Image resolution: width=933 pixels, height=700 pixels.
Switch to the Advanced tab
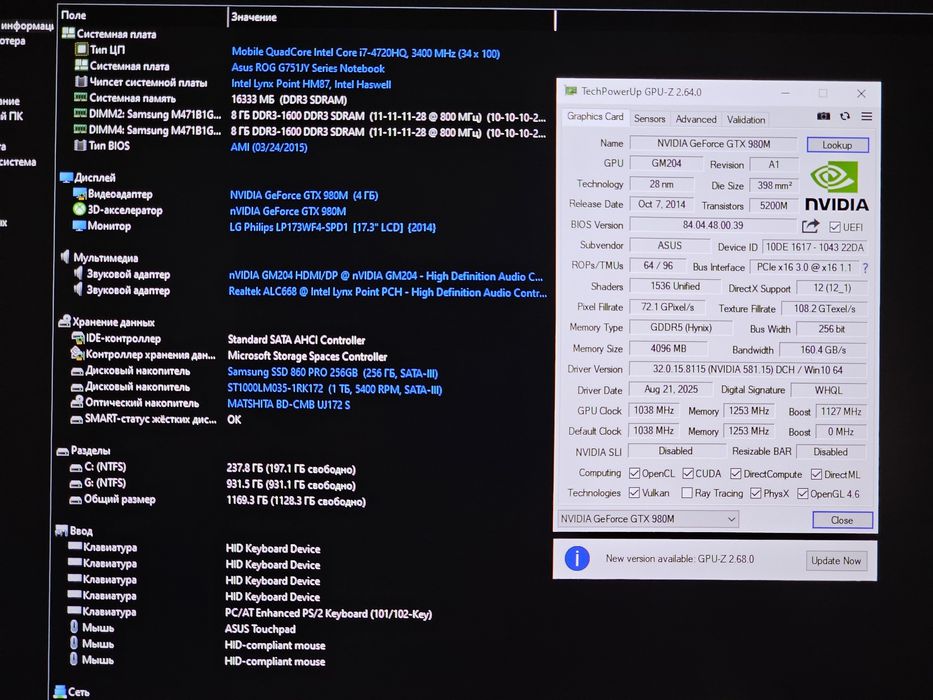pos(696,119)
